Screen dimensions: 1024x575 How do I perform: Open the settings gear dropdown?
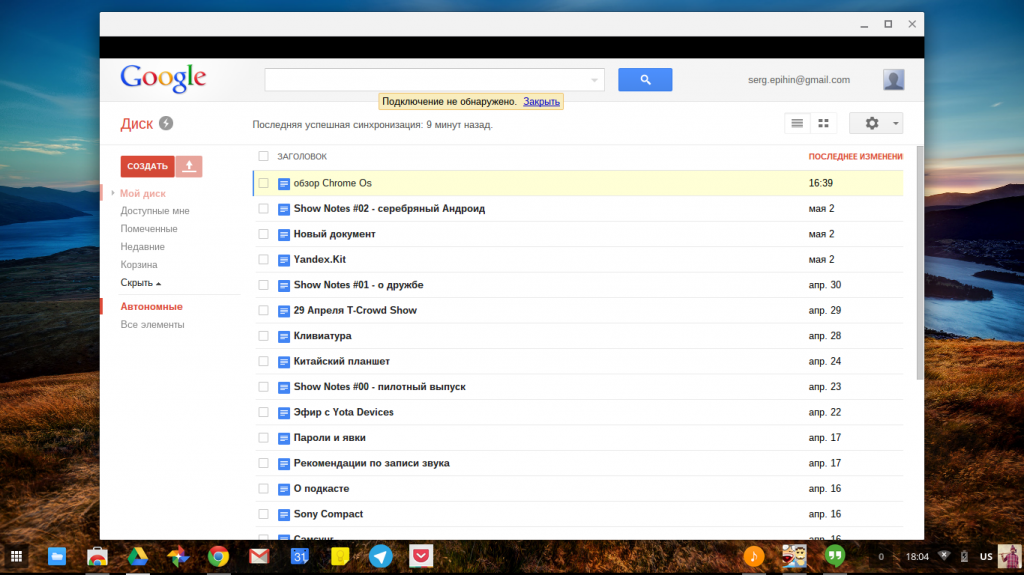coord(876,123)
